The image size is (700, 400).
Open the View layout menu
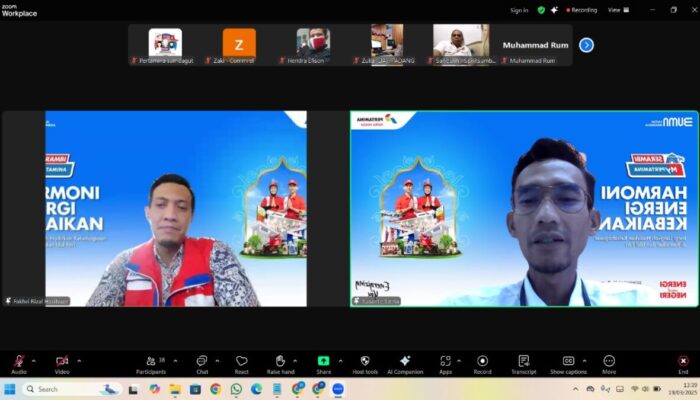click(616, 10)
